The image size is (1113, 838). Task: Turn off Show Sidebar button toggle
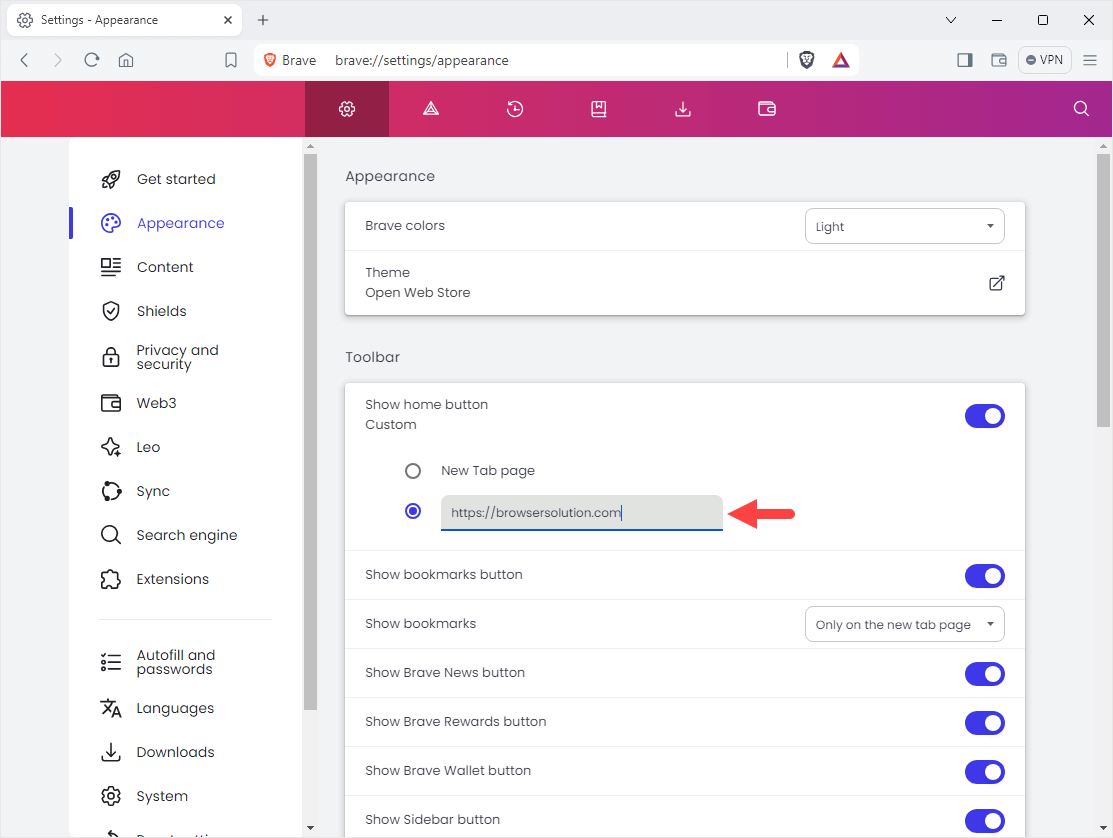pyautogui.click(x=985, y=821)
